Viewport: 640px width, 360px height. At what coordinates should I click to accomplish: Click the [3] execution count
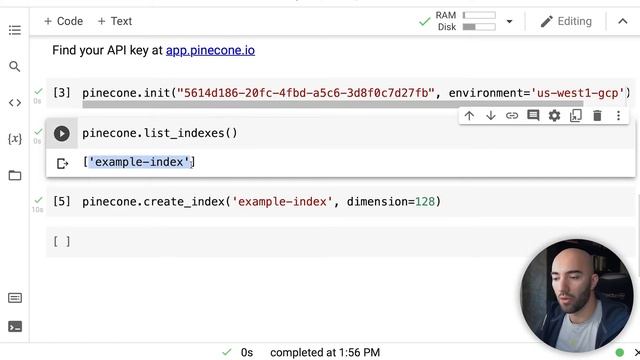click(62, 93)
